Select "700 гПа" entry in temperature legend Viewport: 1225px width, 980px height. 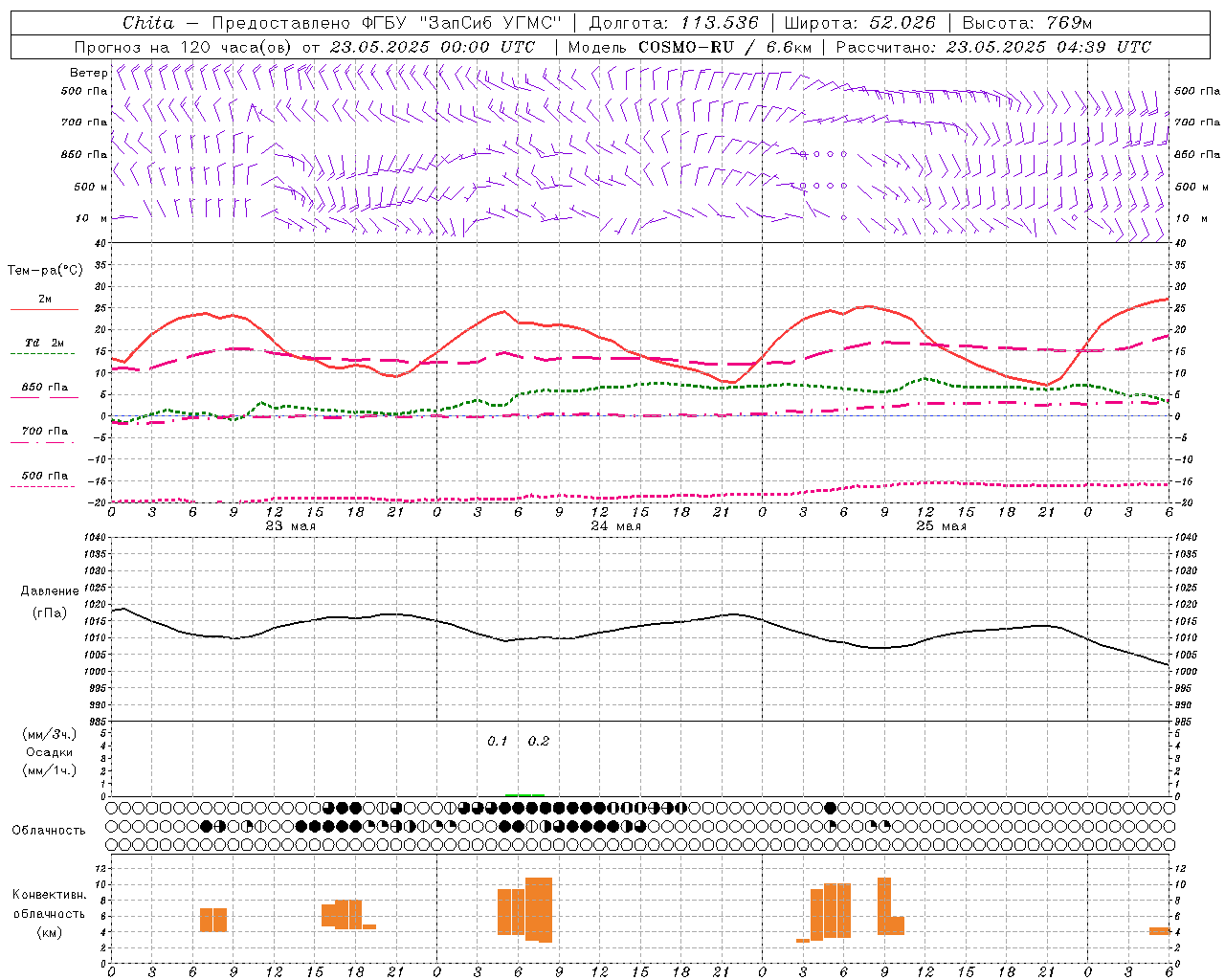pyautogui.click(x=45, y=432)
